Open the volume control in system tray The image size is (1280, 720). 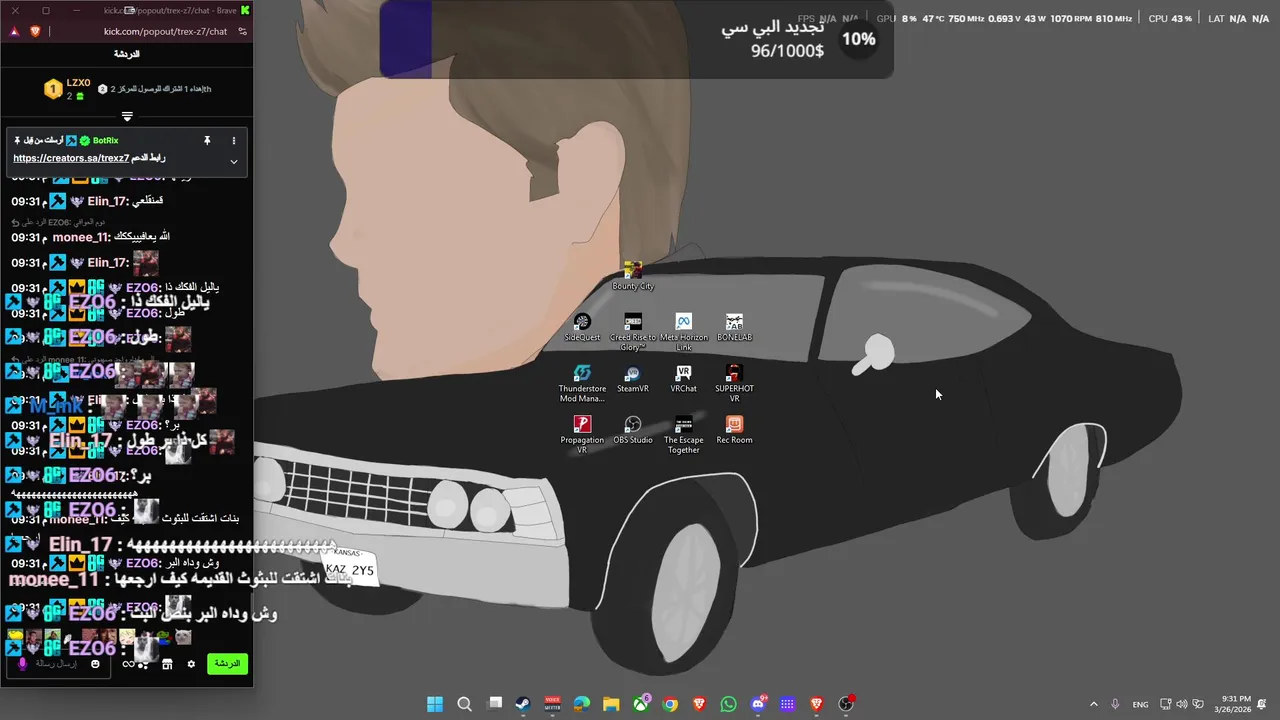[1183, 704]
